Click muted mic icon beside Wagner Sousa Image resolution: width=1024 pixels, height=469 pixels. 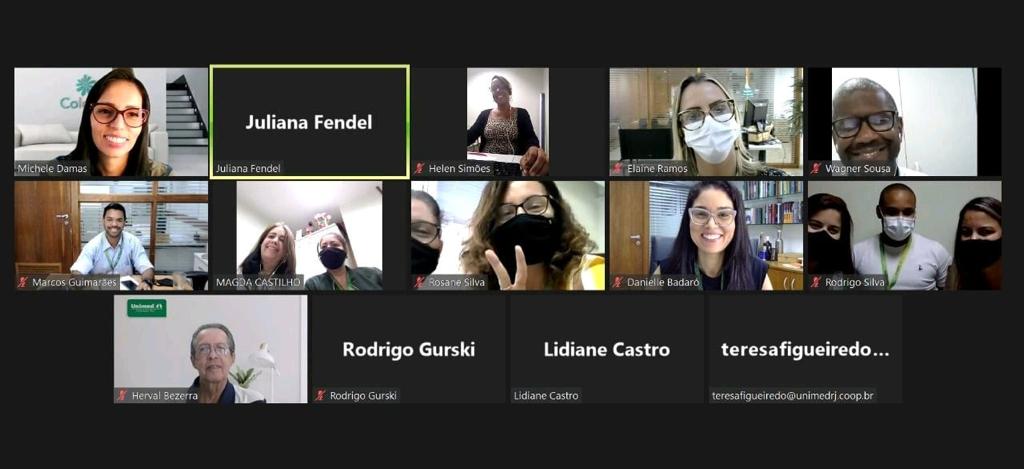click(816, 169)
